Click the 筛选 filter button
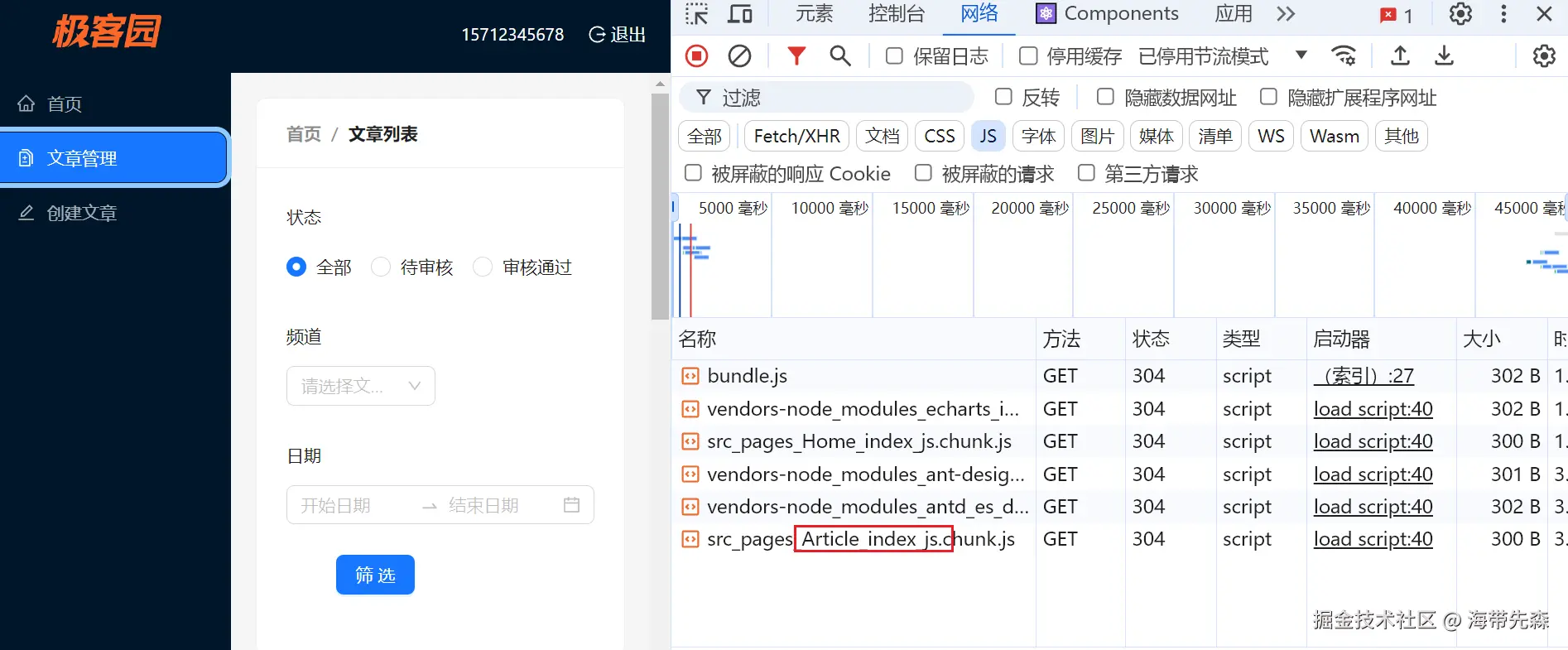This screenshot has width=1568, height=650. [375, 575]
